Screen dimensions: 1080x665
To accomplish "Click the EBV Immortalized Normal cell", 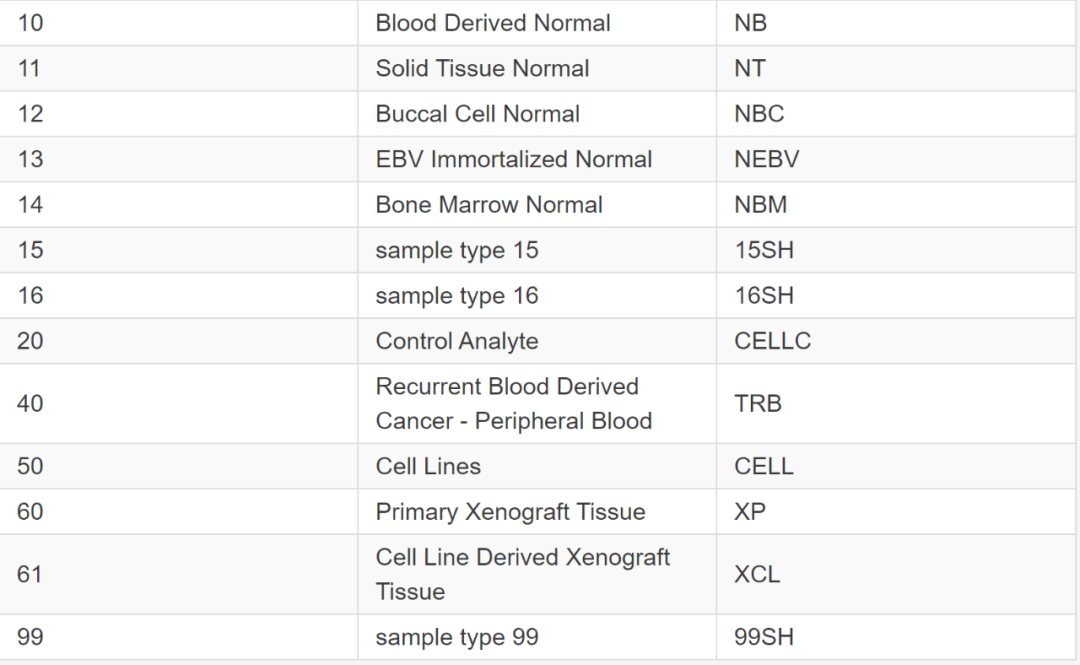I will click(x=537, y=159).
